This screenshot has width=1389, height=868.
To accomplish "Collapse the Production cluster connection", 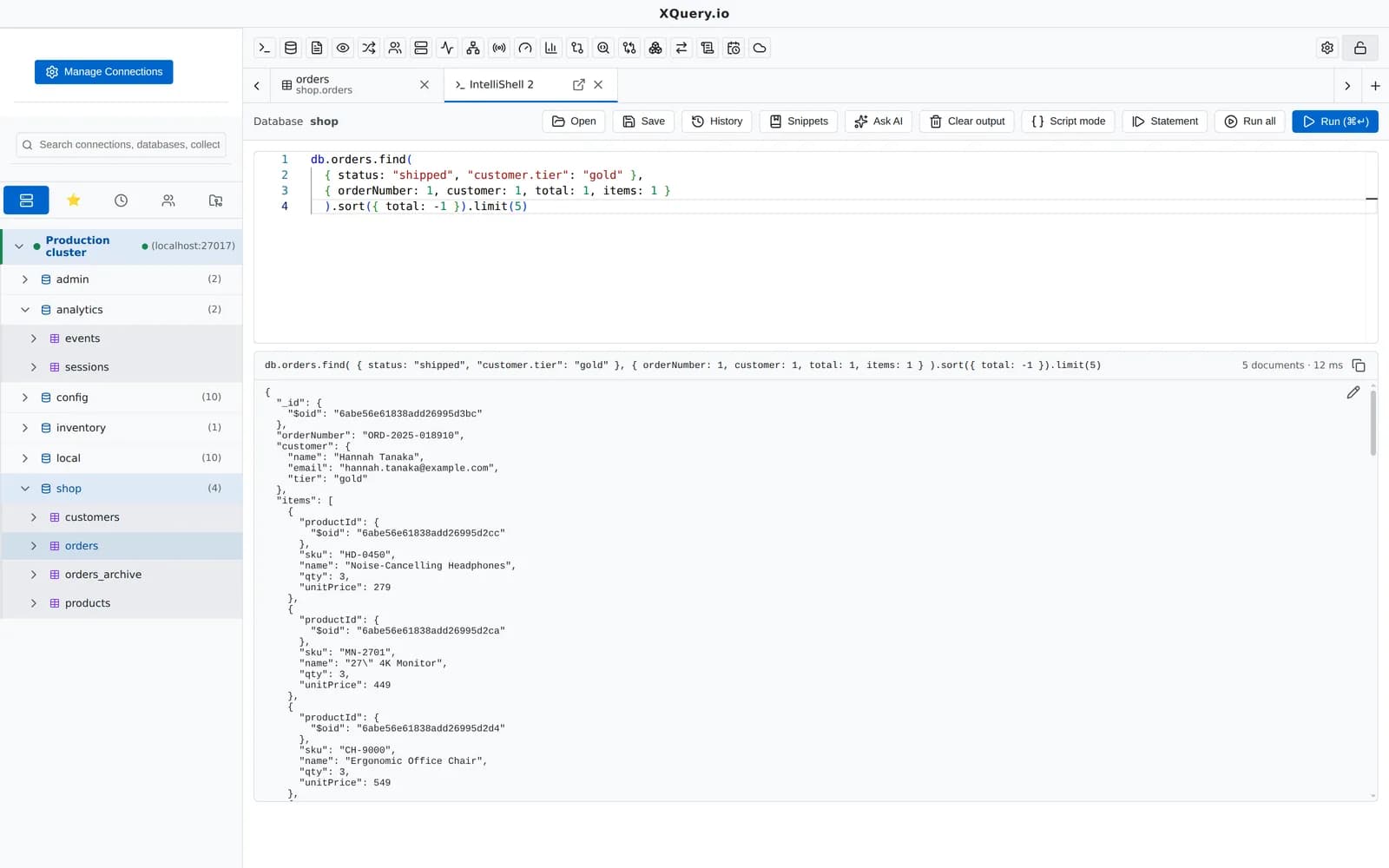I will [x=19, y=247].
